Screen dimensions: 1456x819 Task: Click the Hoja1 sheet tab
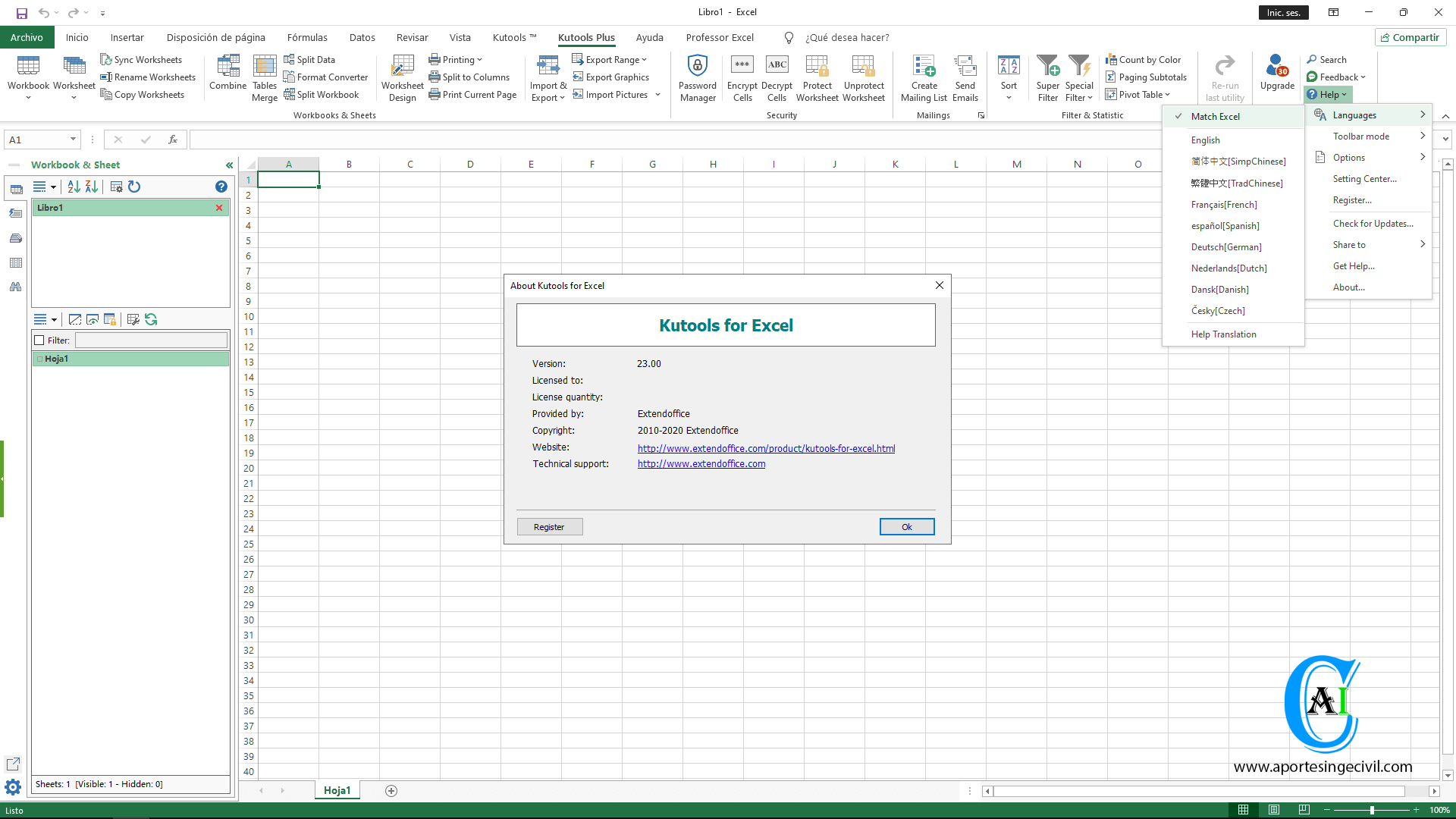tap(337, 790)
